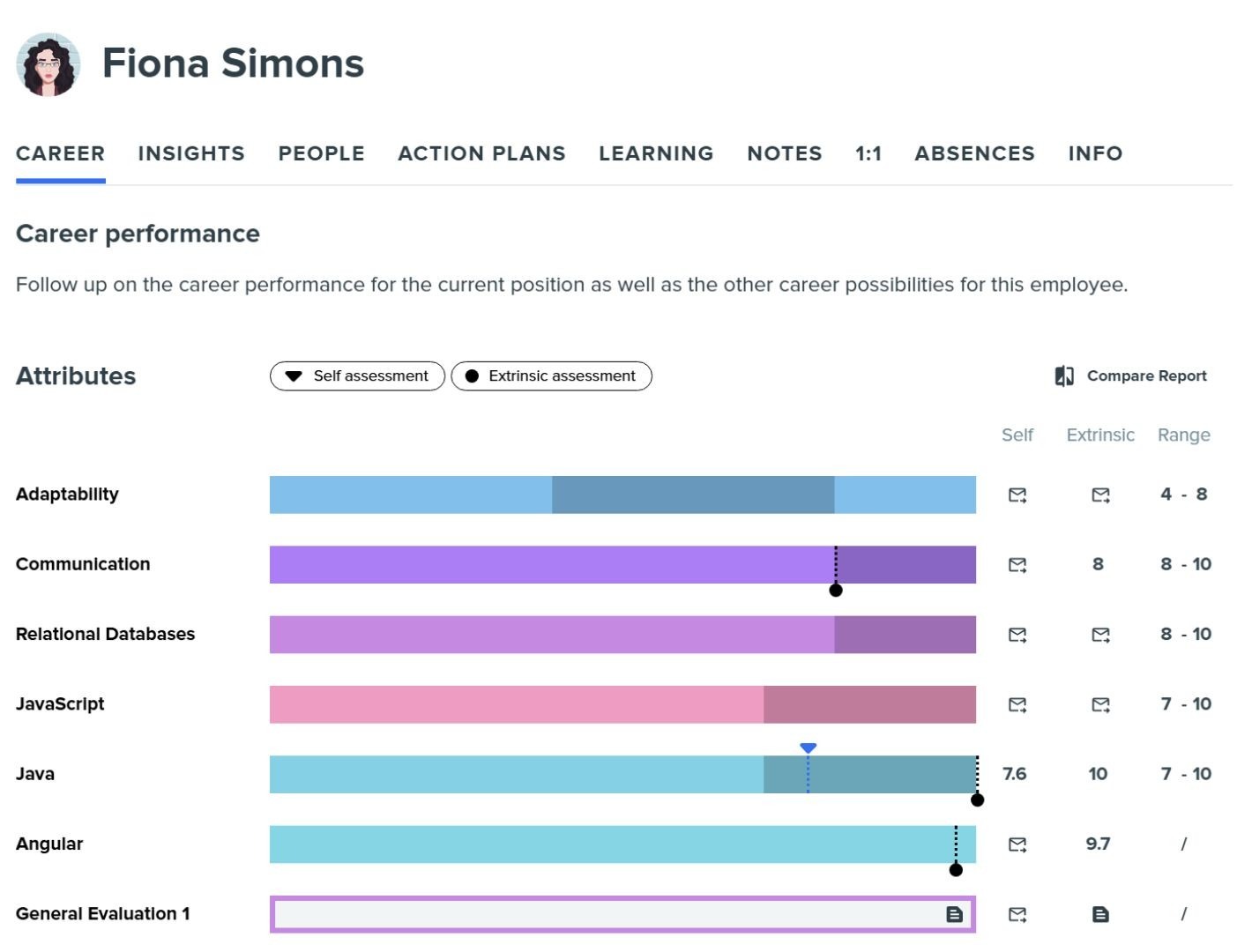Open the 1:1 tab

(868, 153)
